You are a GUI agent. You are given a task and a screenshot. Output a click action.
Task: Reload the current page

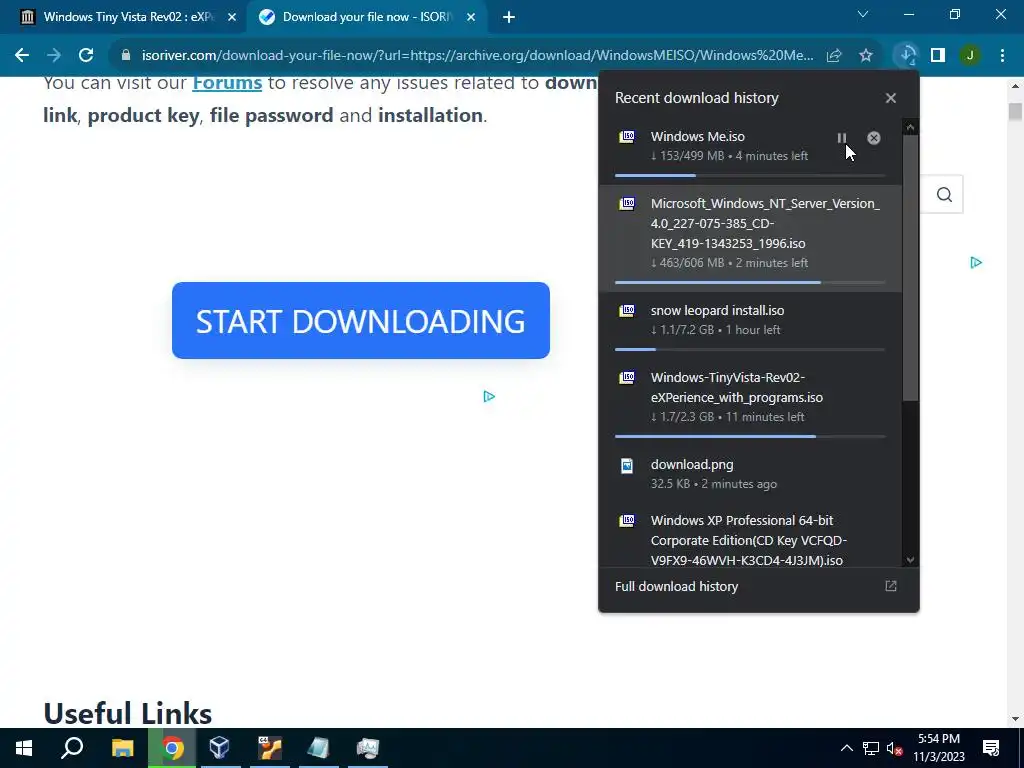coord(86,56)
